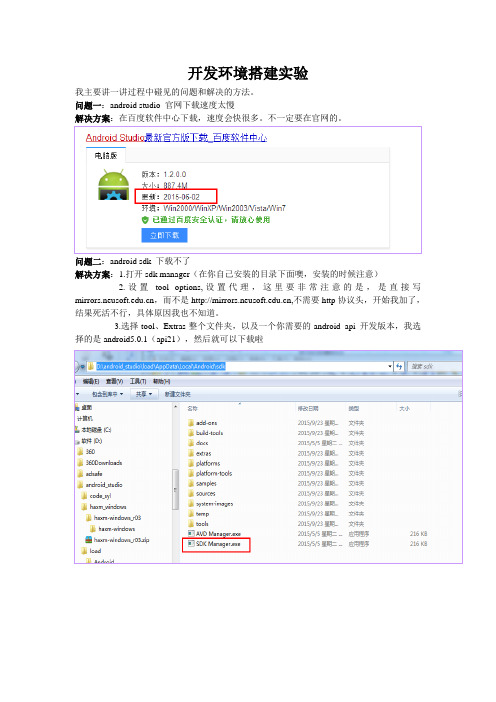496x702 pixels.
Task: Click the code_syl folder icon
Action: pyautogui.click(x=84, y=496)
